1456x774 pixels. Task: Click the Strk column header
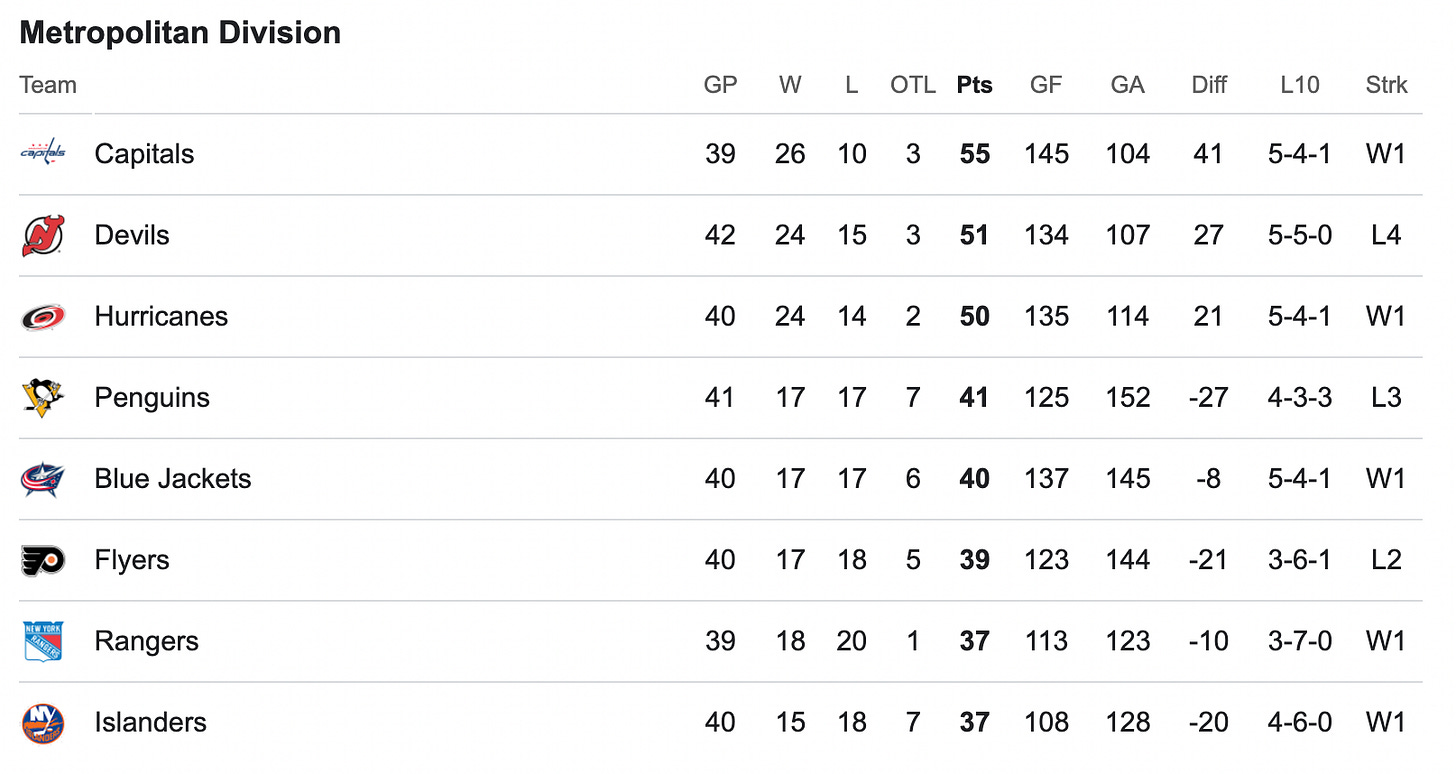[x=1386, y=85]
